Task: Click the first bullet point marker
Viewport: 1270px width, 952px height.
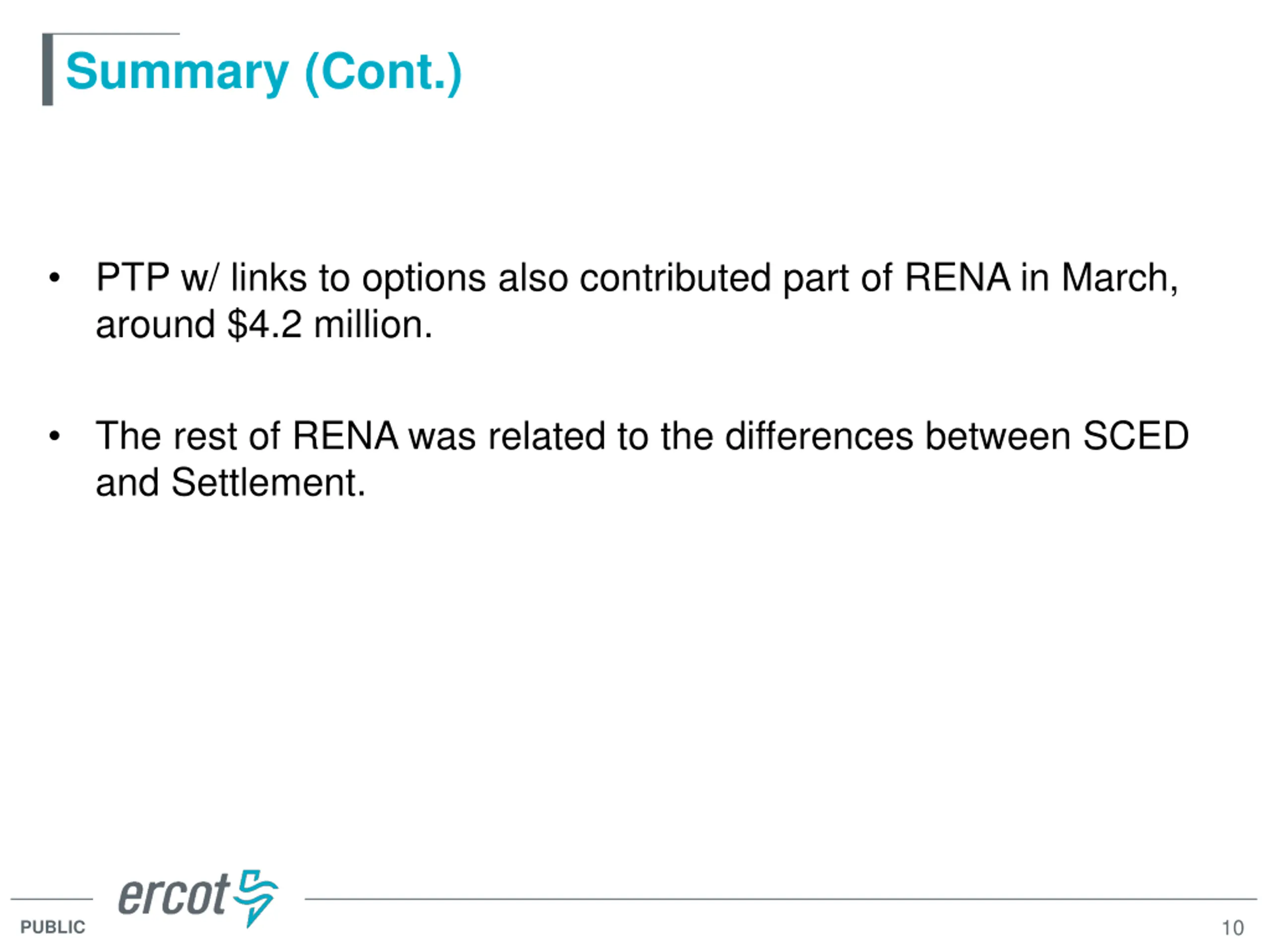Action: point(55,278)
